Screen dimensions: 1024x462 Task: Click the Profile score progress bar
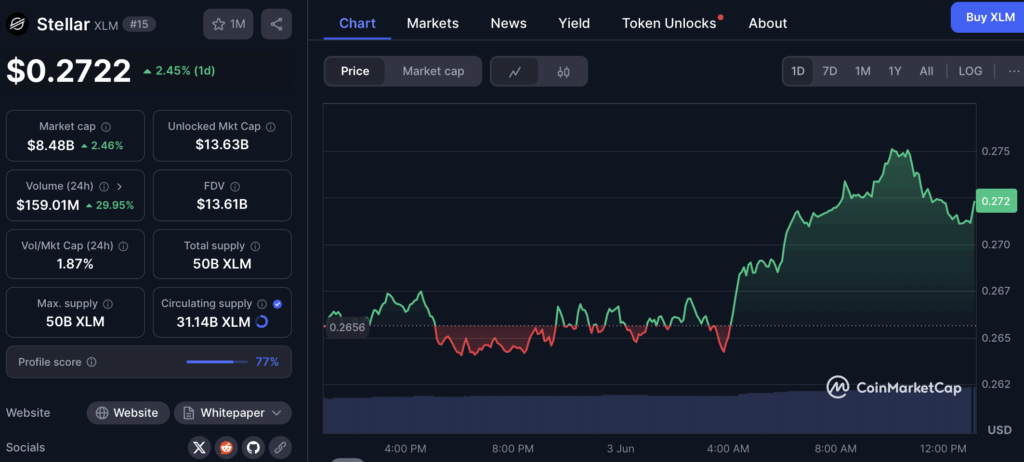(217, 361)
